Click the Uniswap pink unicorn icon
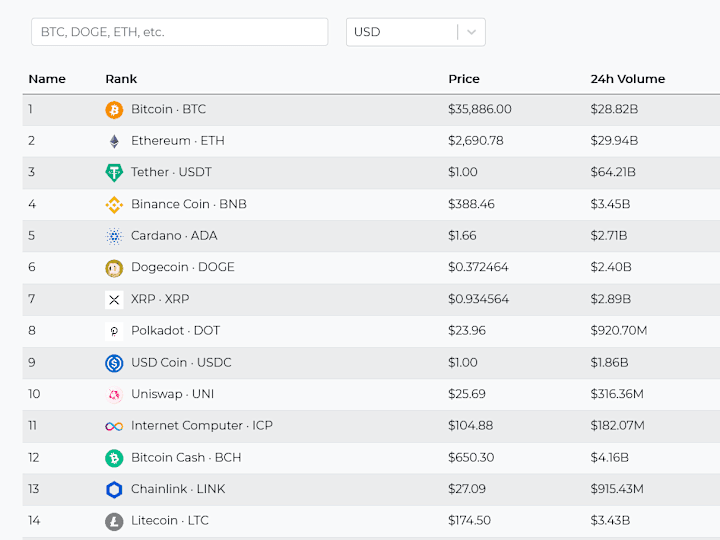 pyautogui.click(x=114, y=395)
